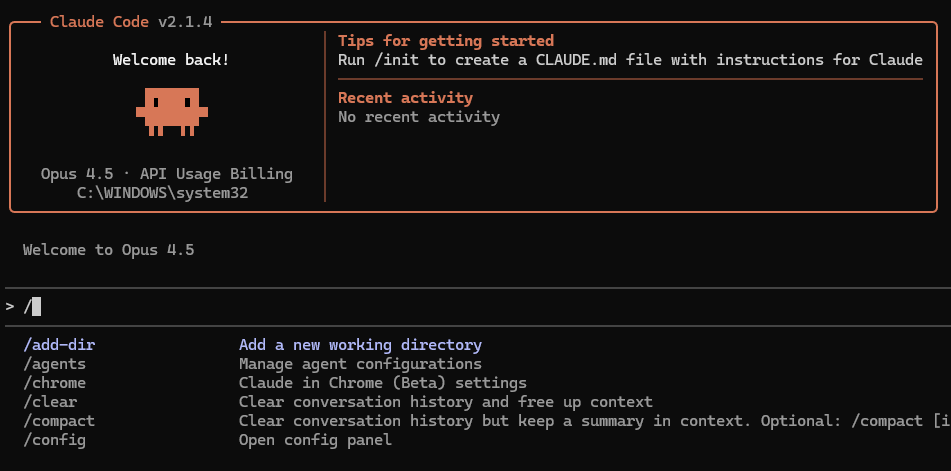Viewport: 951px width, 471px height.
Task: Open the /config command option
Action: pyautogui.click(x=54, y=440)
